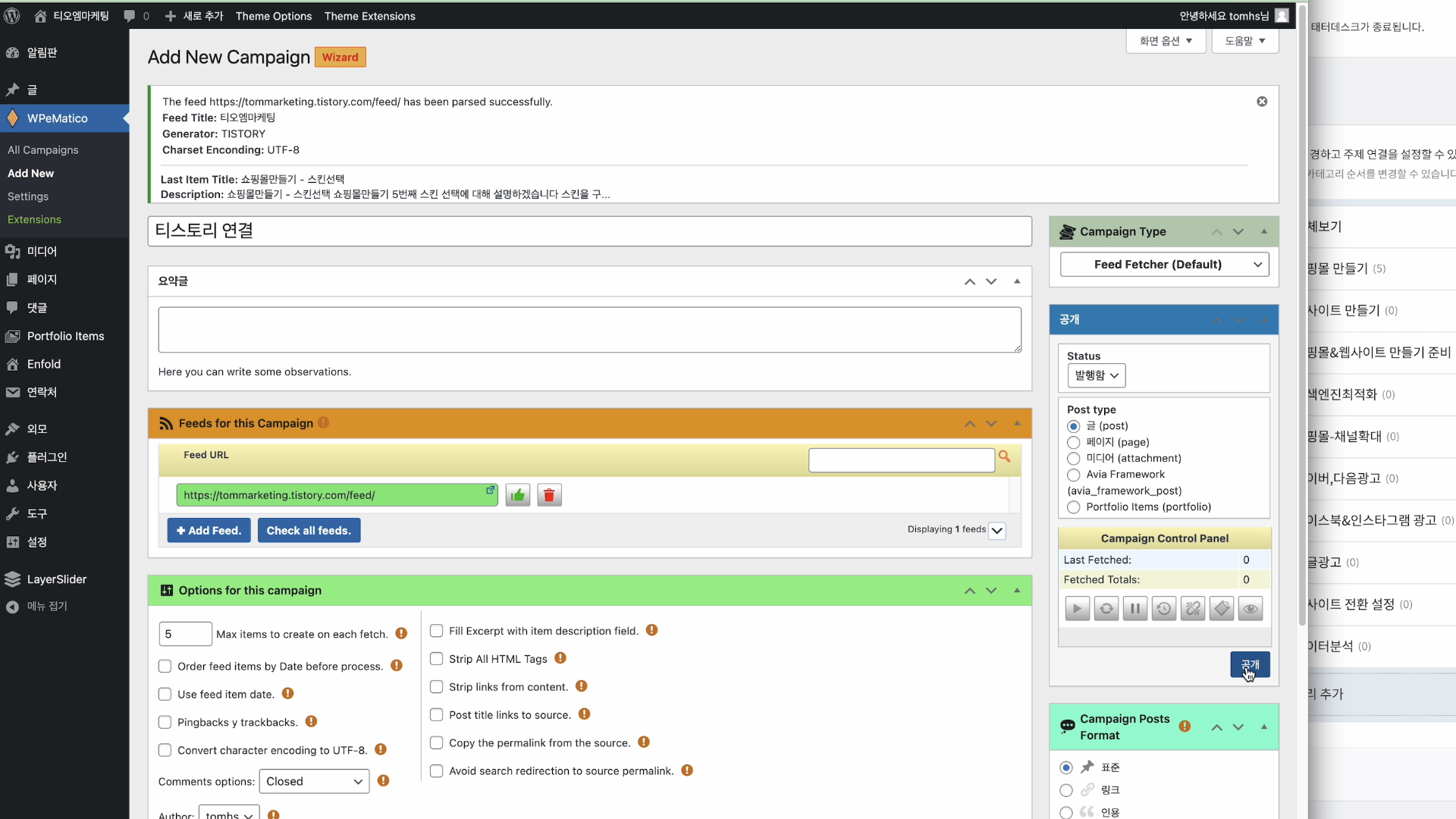Click the clock-history control panel icon
1456x819 pixels.
coord(1164,608)
